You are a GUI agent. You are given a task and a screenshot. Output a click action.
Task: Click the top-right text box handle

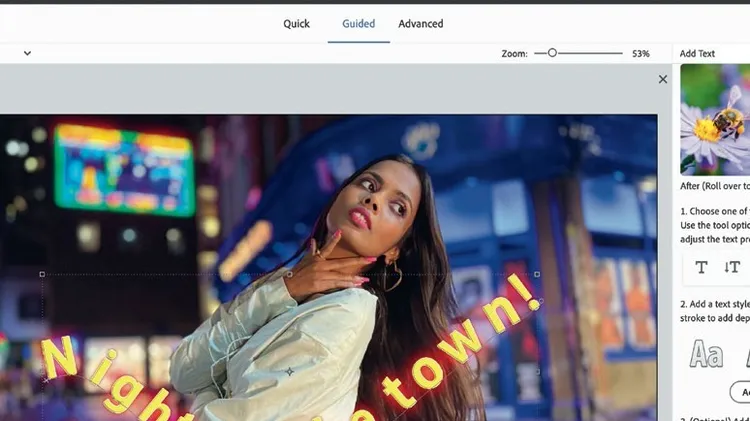(537, 274)
